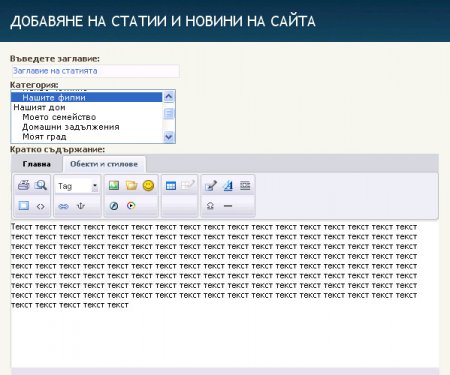The height and width of the screenshot is (375, 450).
Task: Toggle fullscreen editor with the blue square icon
Action: pyautogui.click(x=23, y=206)
